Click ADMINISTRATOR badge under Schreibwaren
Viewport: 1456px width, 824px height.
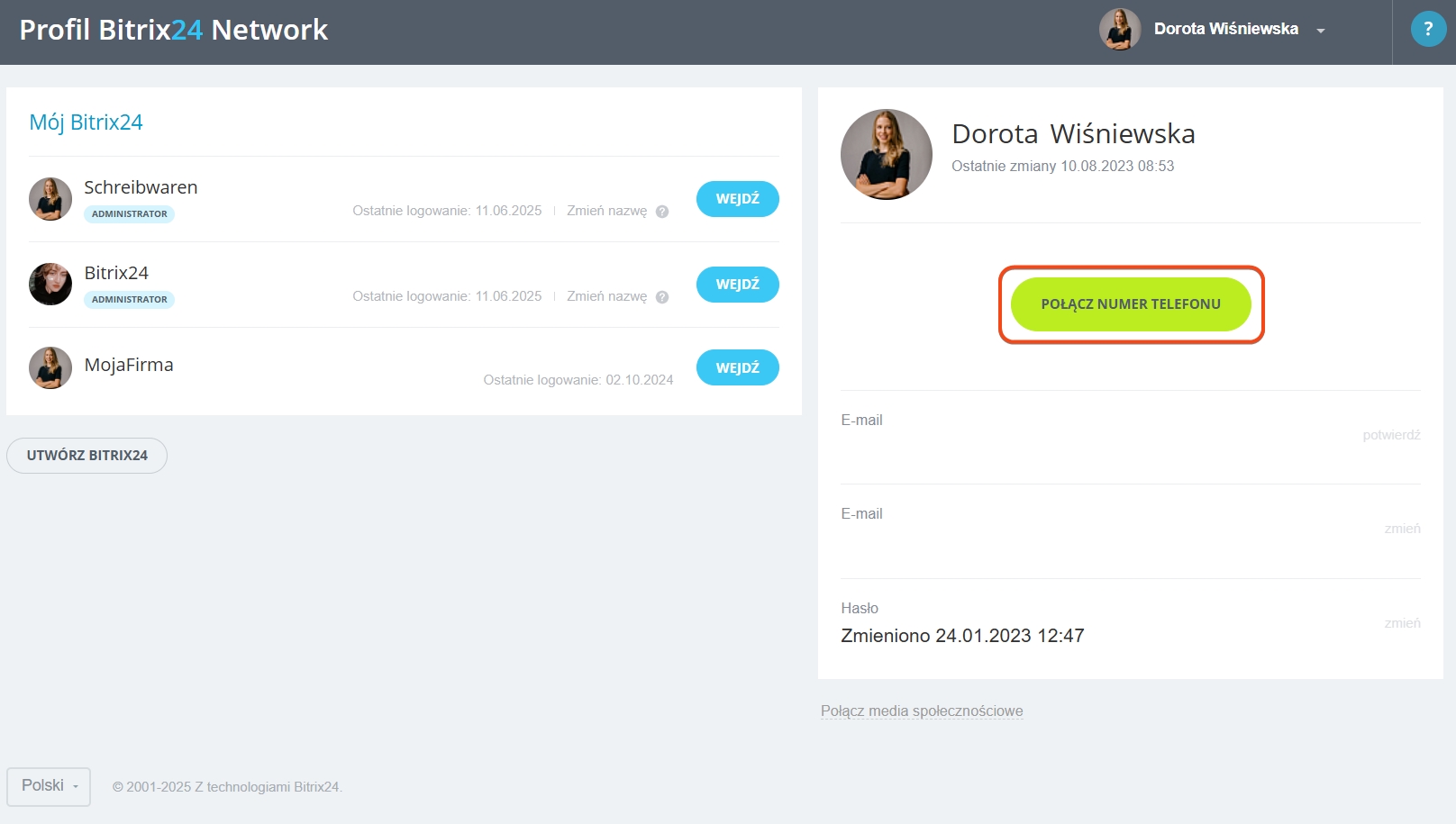pyautogui.click(x=129, y=214)
